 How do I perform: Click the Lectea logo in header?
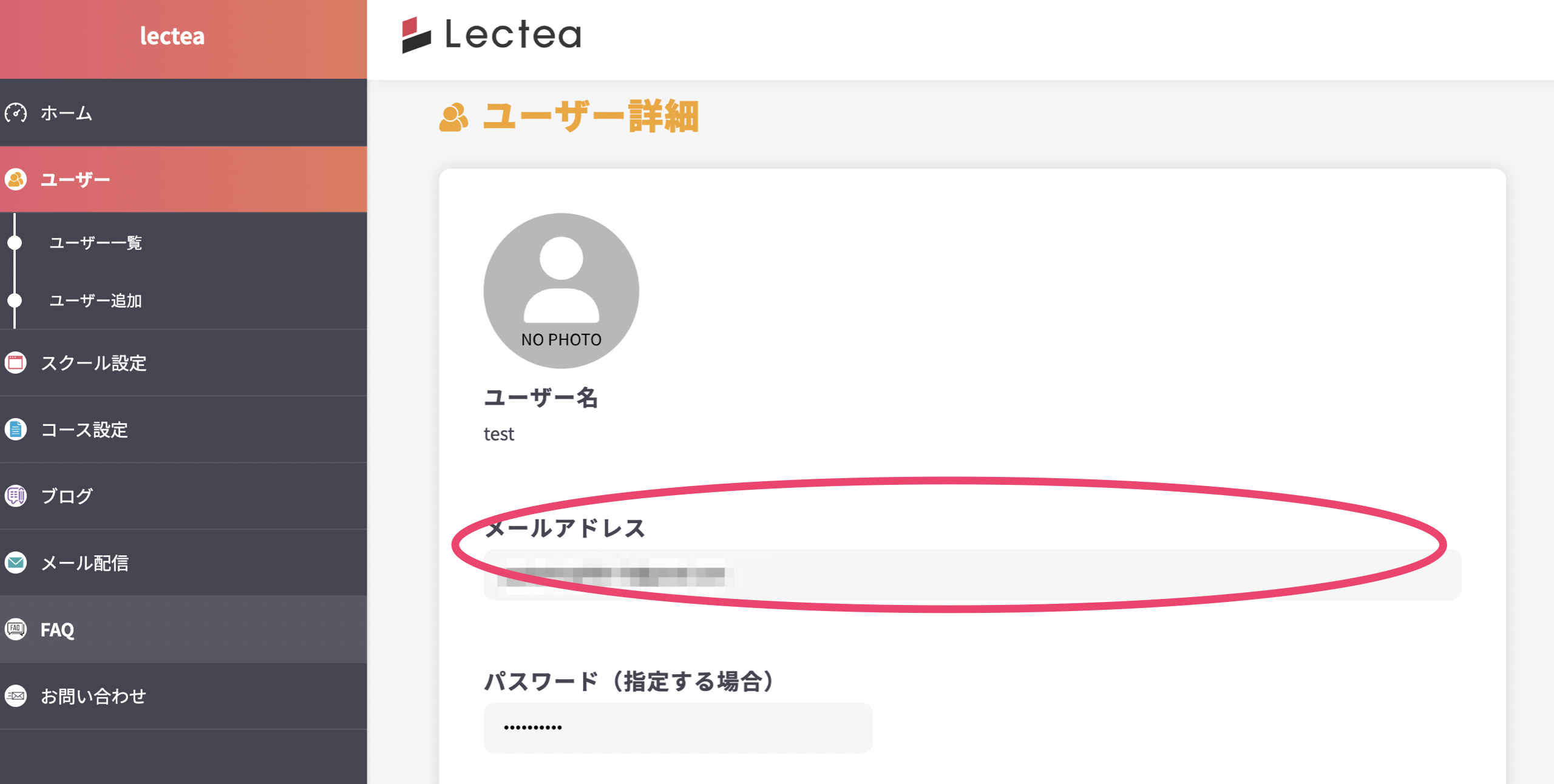pos(492,35)
